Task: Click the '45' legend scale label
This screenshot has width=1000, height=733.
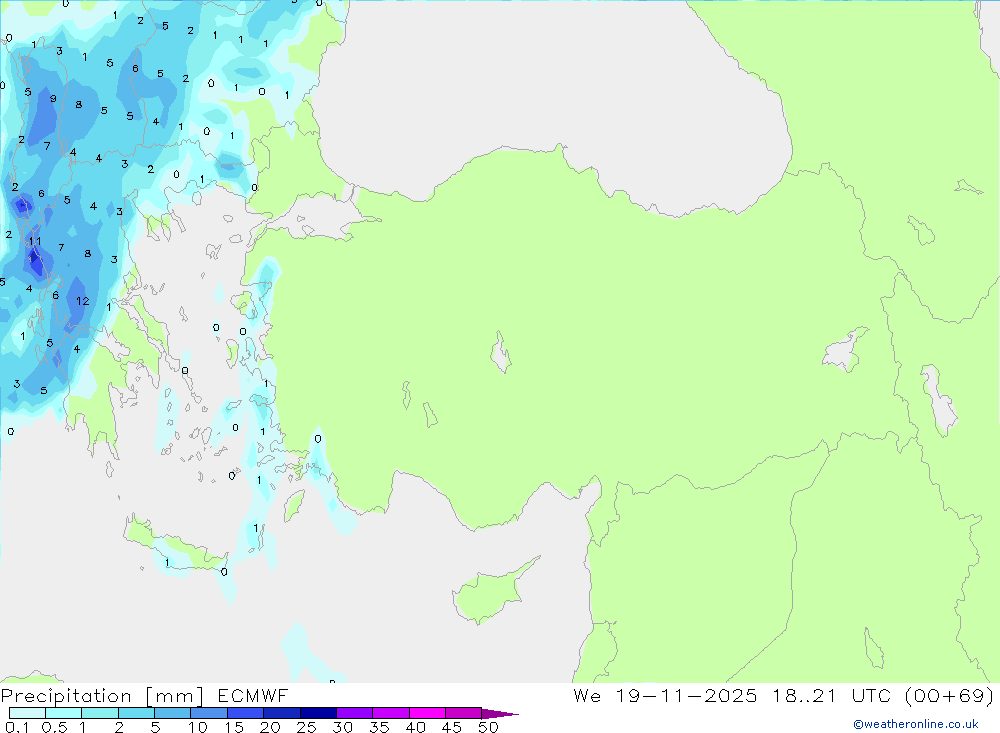Action: (x=452, y=727)
